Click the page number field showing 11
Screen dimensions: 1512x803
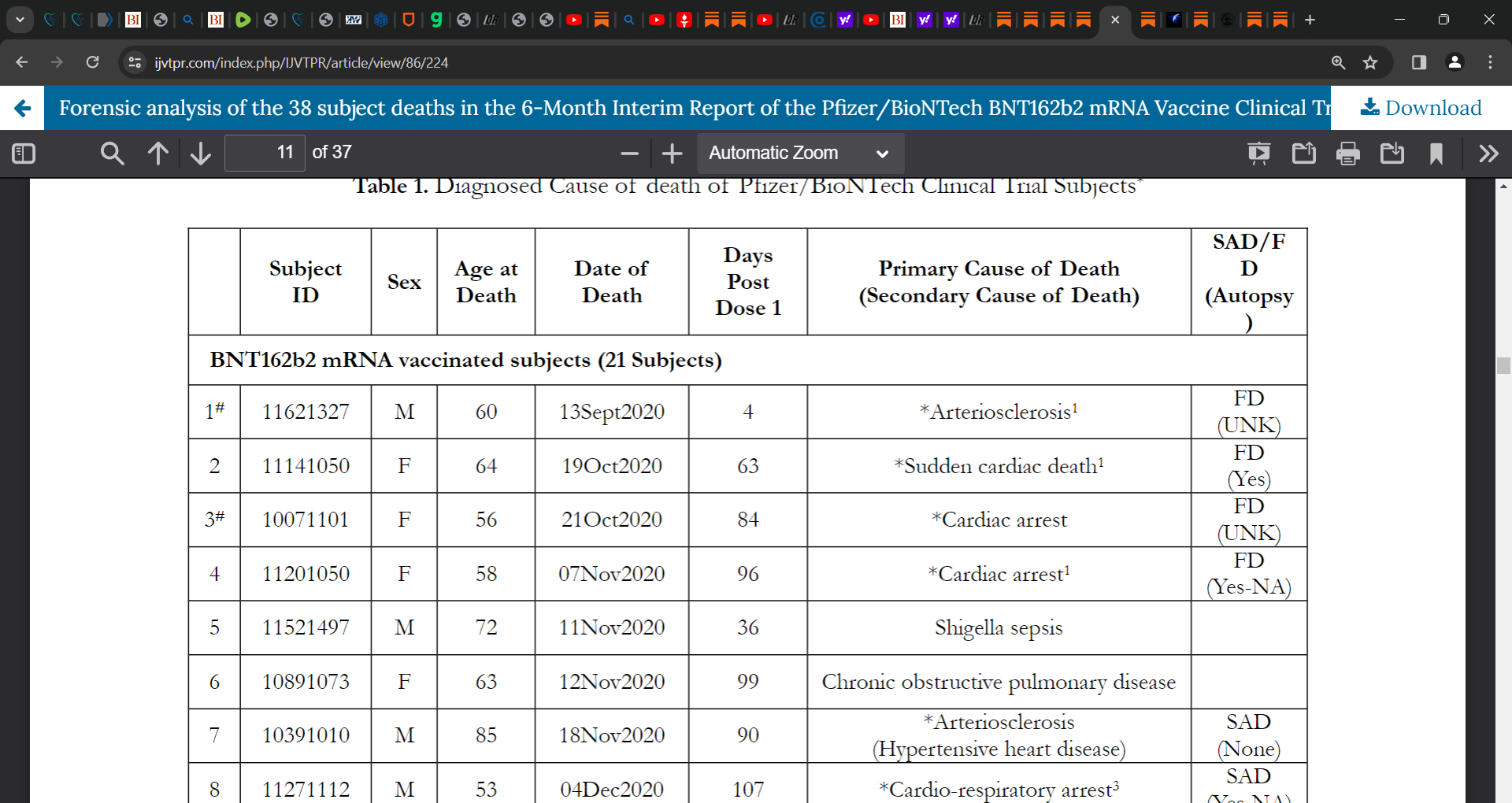pos(265,153)
